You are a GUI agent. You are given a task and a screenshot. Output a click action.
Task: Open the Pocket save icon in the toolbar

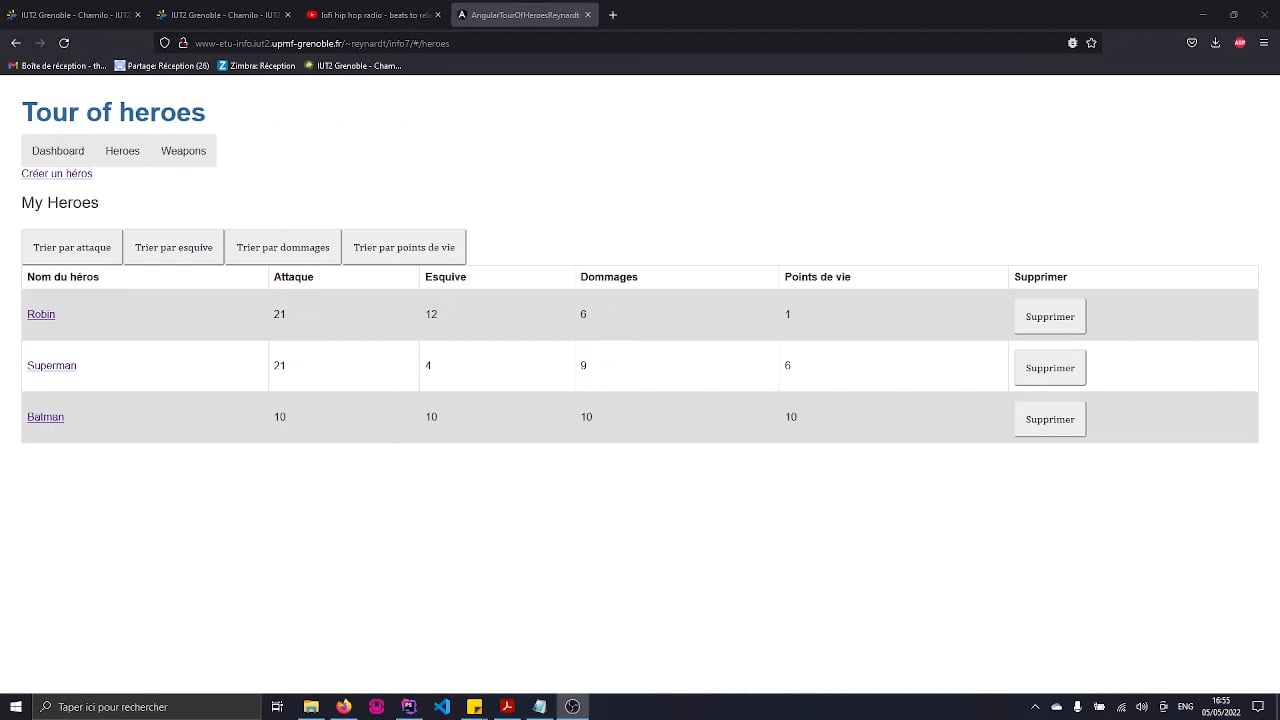coord(1192,43)
